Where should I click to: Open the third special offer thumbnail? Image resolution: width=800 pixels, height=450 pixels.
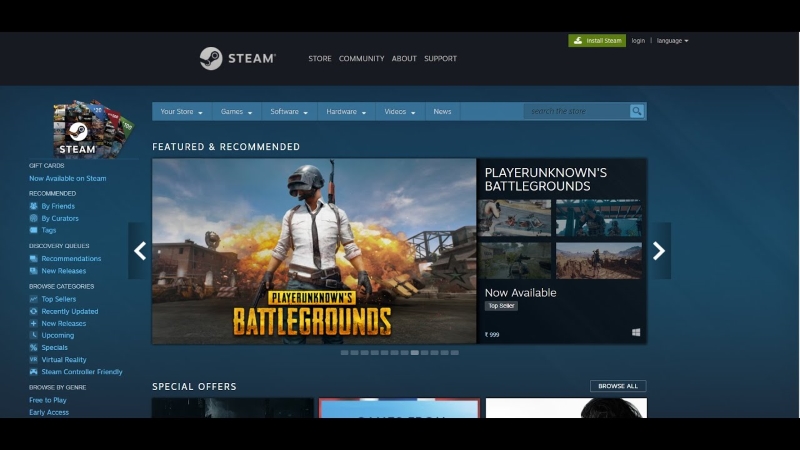[566, 408]
